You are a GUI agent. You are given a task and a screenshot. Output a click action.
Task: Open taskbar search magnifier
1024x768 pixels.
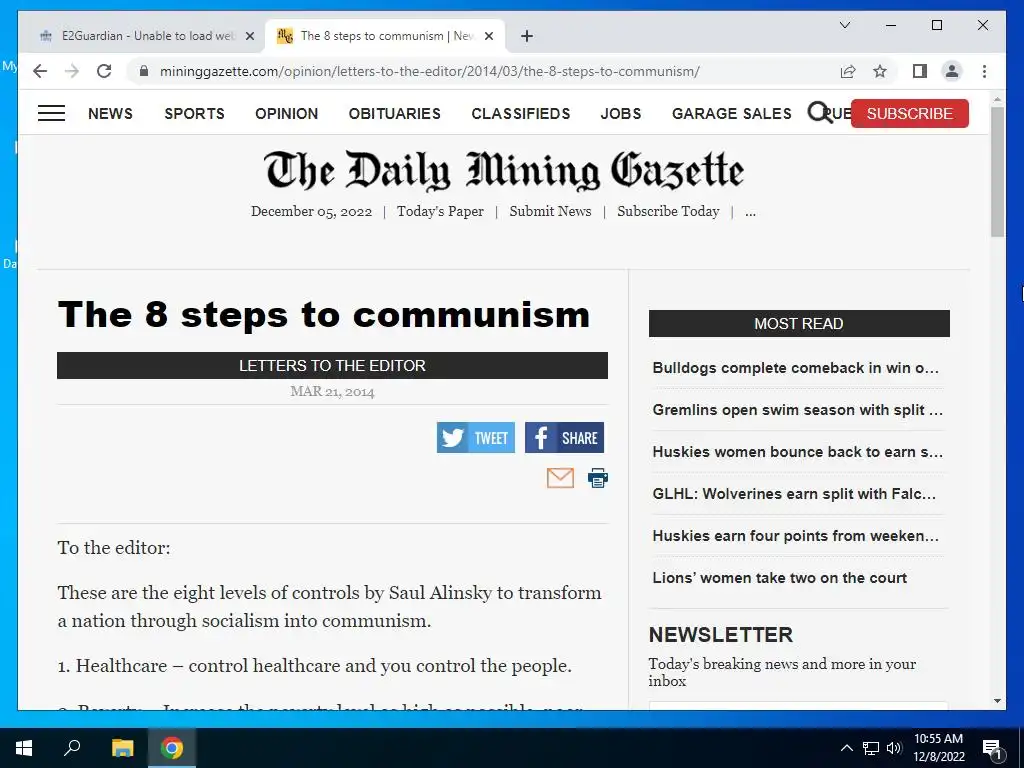tap(72, 748)
